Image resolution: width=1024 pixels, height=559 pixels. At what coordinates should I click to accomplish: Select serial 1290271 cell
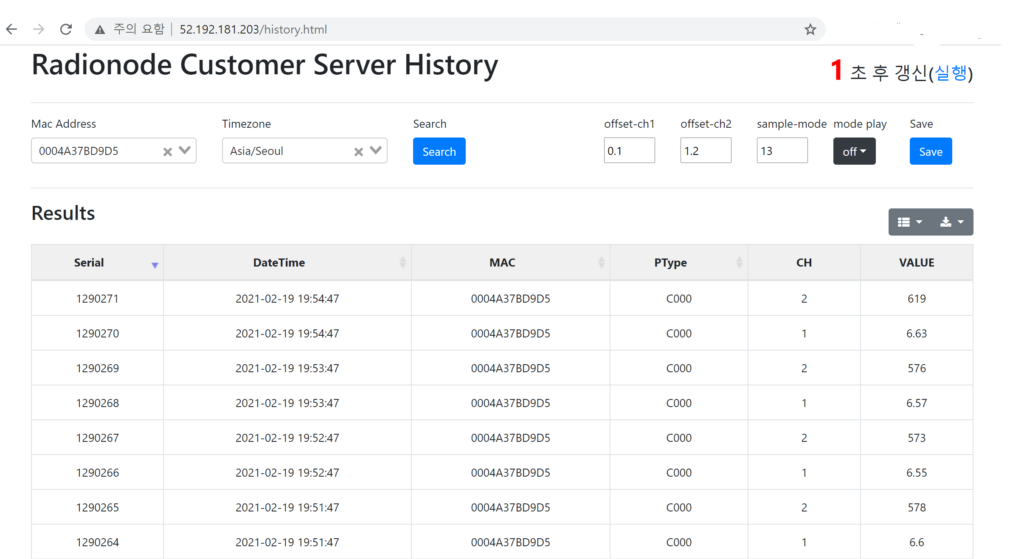97,298
